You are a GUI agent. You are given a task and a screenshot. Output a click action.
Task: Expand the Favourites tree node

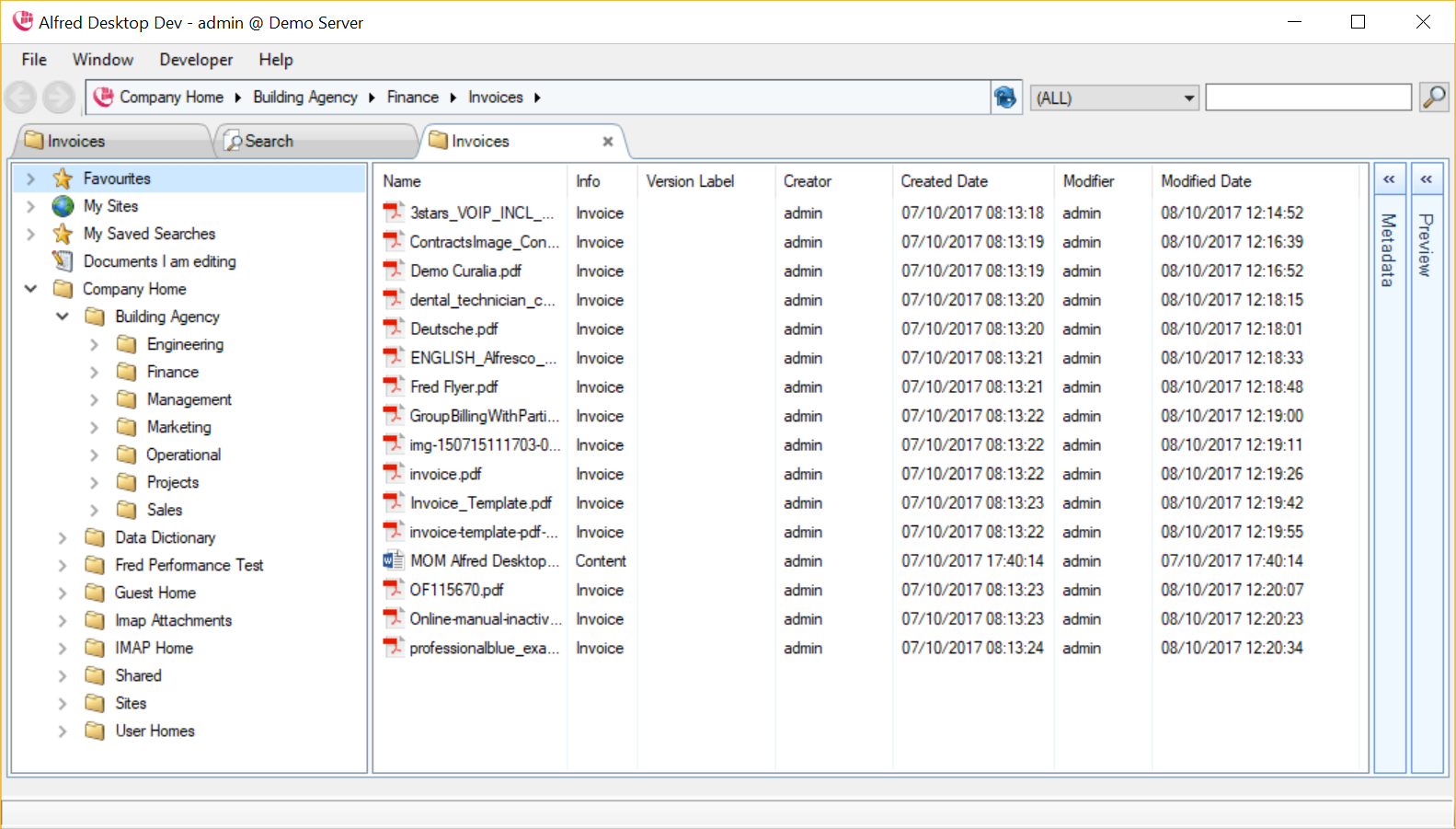coord(30,178)
